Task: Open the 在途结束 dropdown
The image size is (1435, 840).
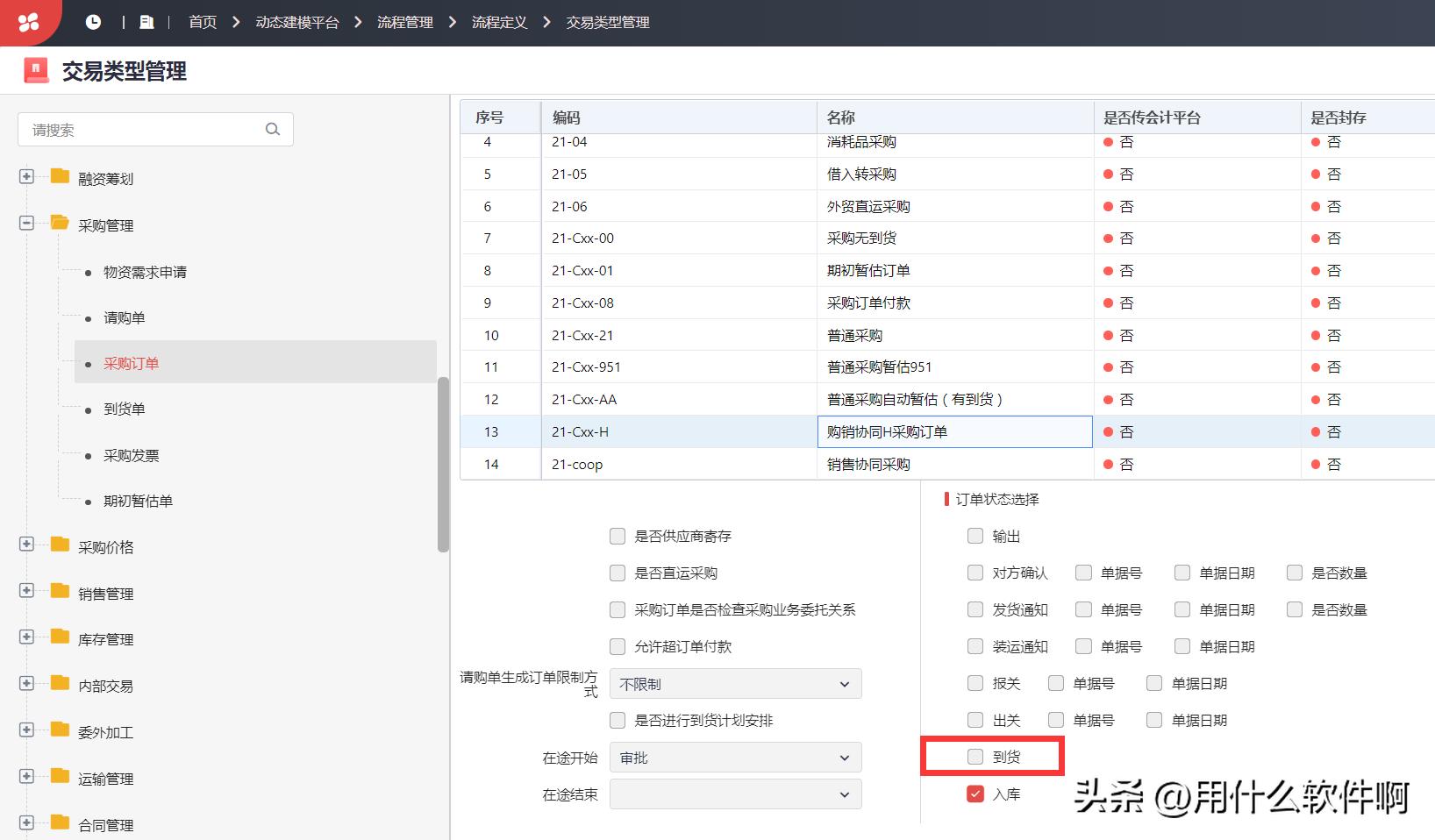Action: click(735, 794)
